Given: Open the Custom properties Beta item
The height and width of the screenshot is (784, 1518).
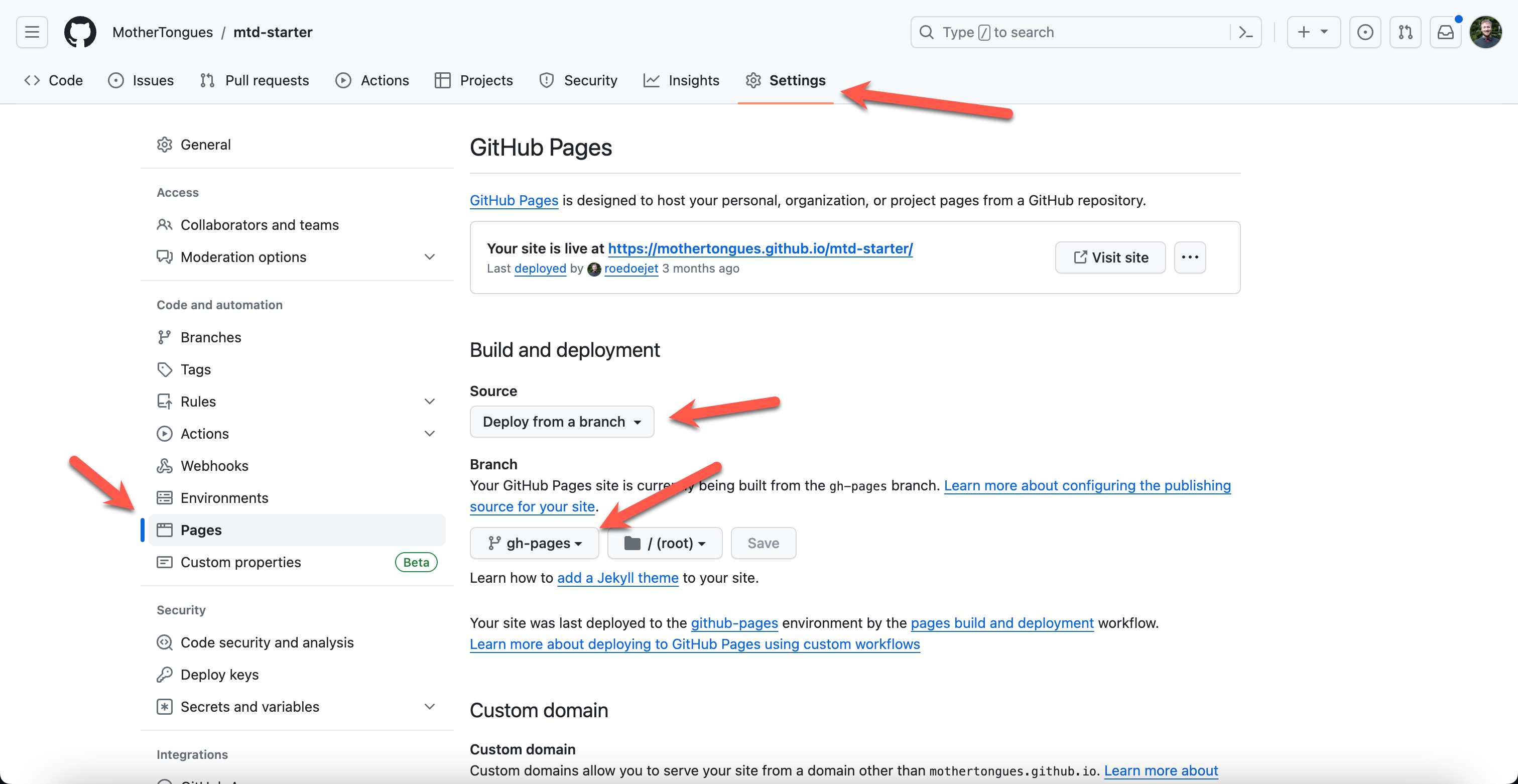Looking at the screenshot, I should coord(297,562).
